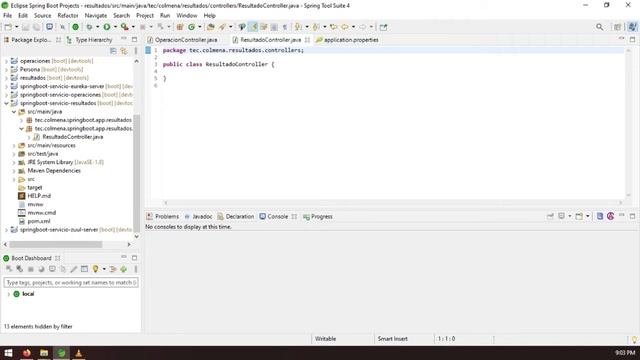The image size is (640, 360).
Task: Open File Explorer from taskbar
Action: 44,353
